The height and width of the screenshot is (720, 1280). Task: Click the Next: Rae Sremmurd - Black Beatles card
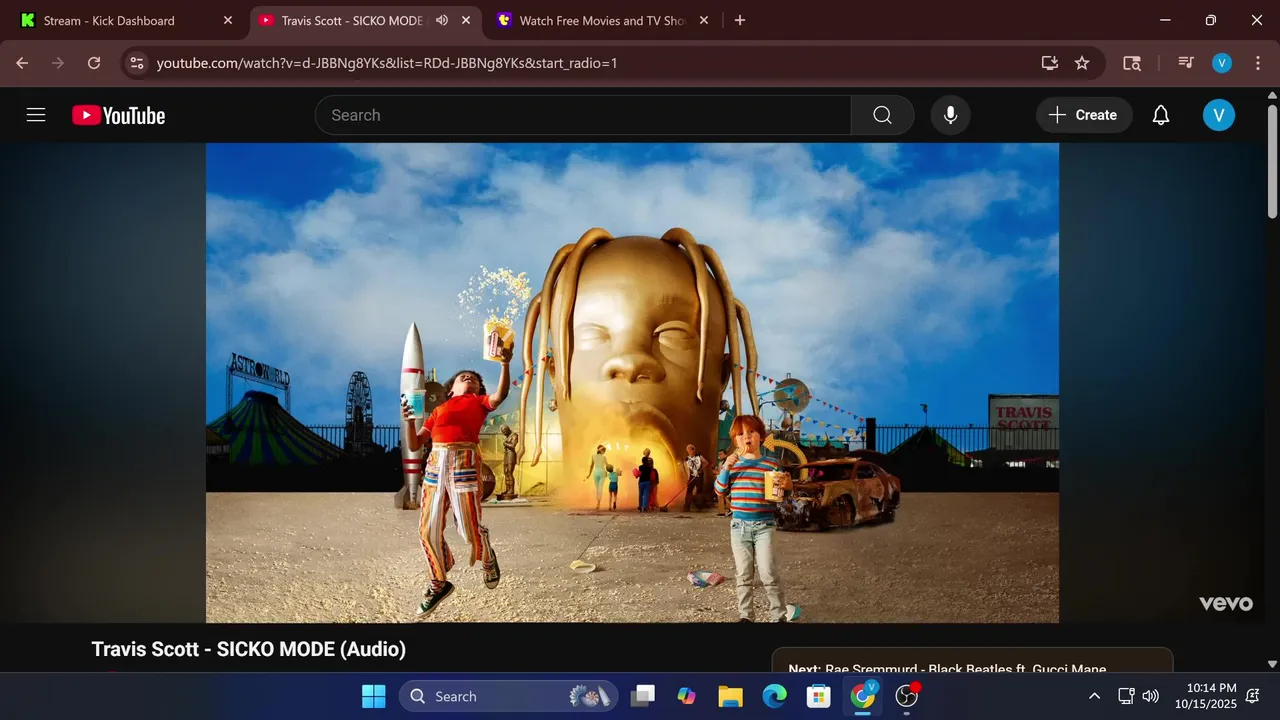point(972,662)
